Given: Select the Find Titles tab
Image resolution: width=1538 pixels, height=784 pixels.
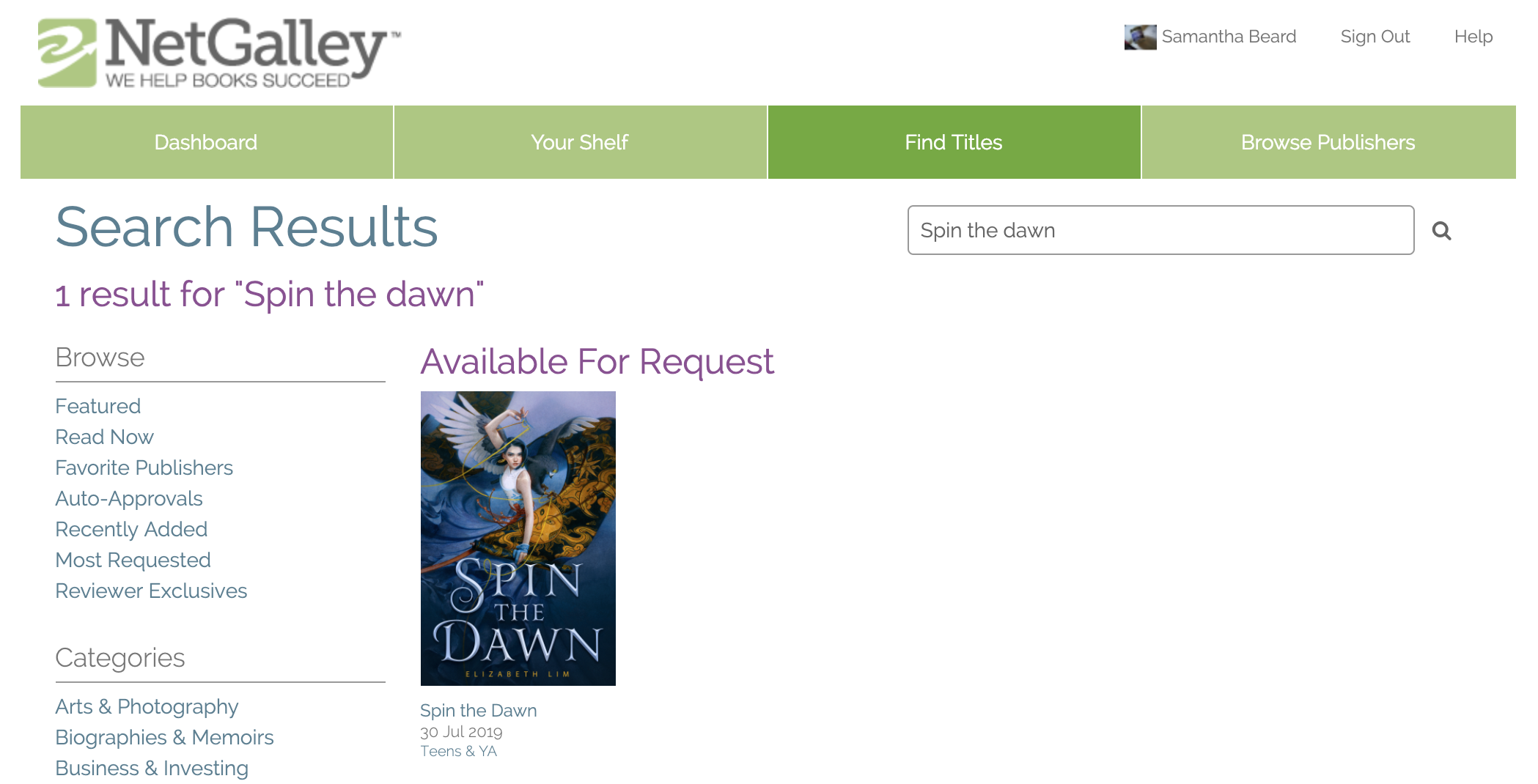Looking at the screenshot, I should [954, 142].
